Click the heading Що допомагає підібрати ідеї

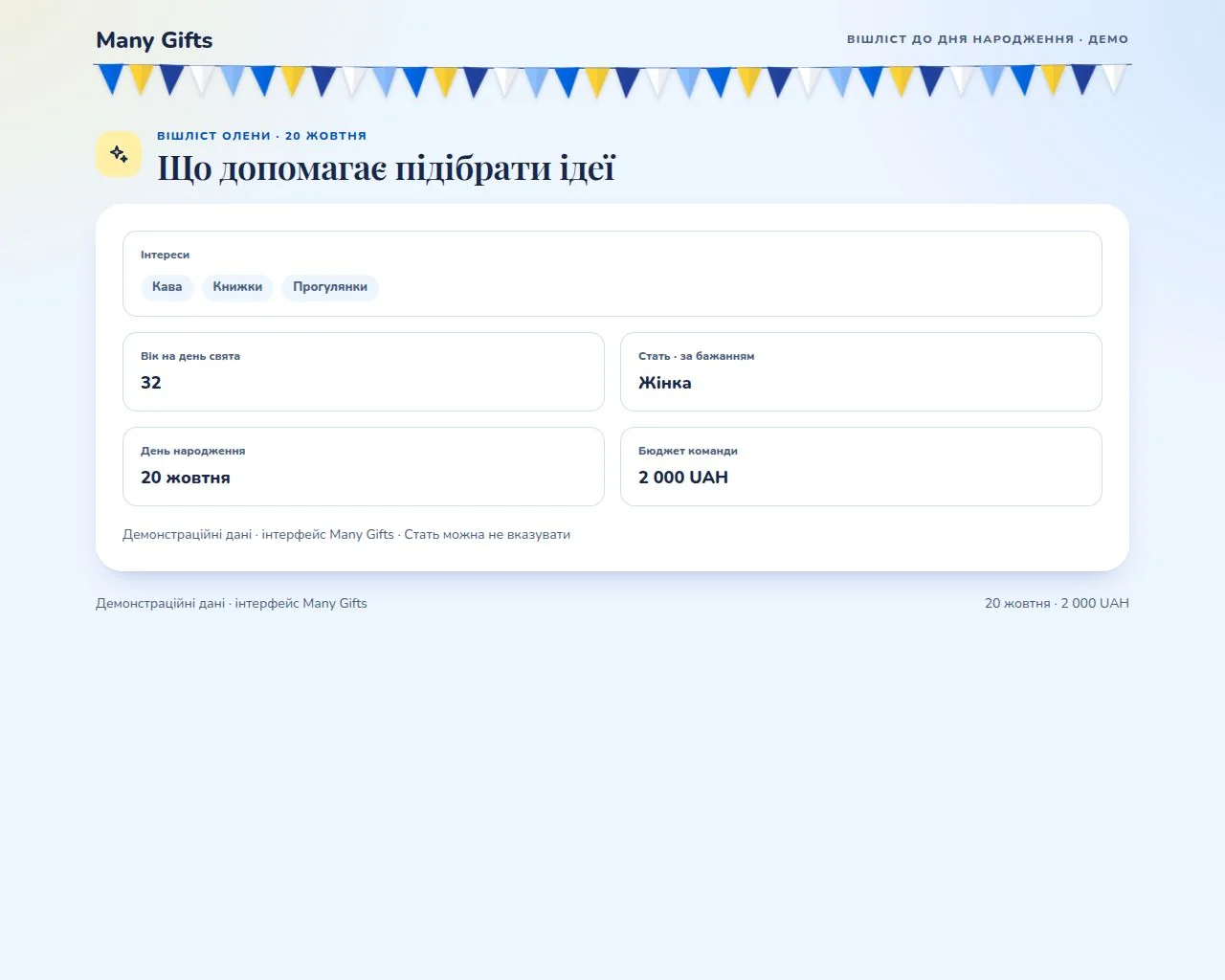[x=386, y=168]
